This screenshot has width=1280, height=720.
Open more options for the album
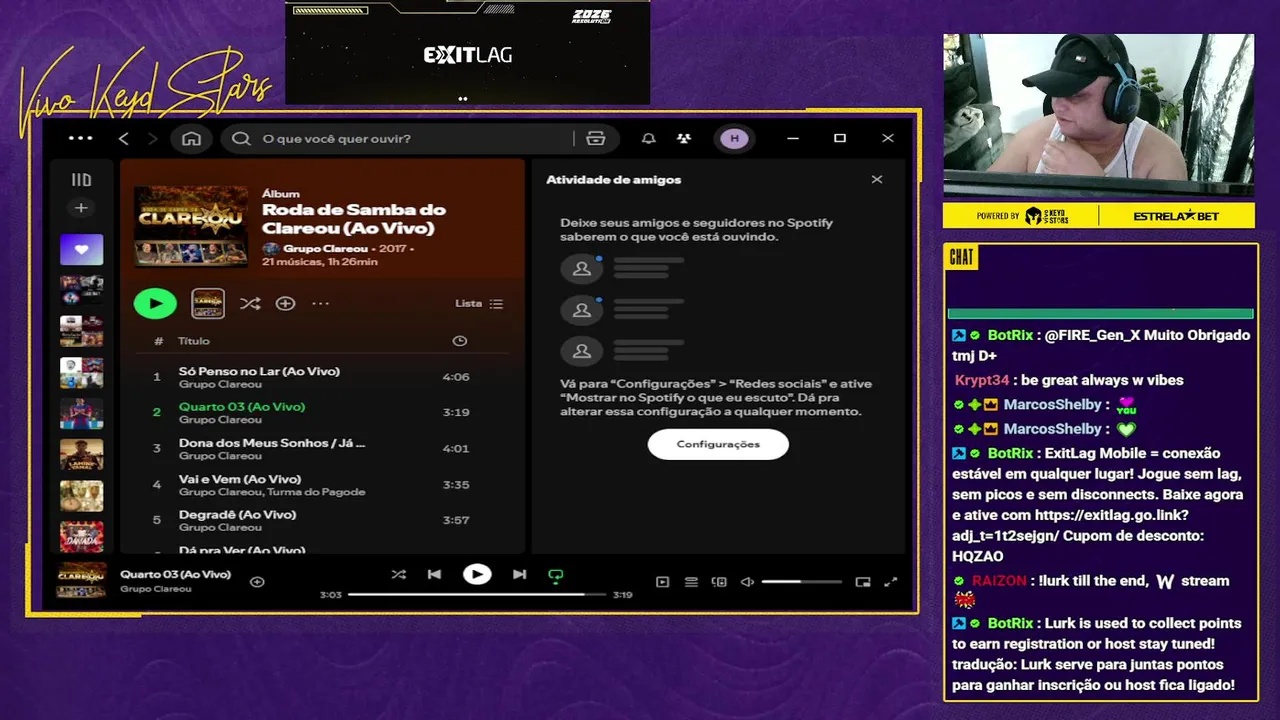click(320, 303)
